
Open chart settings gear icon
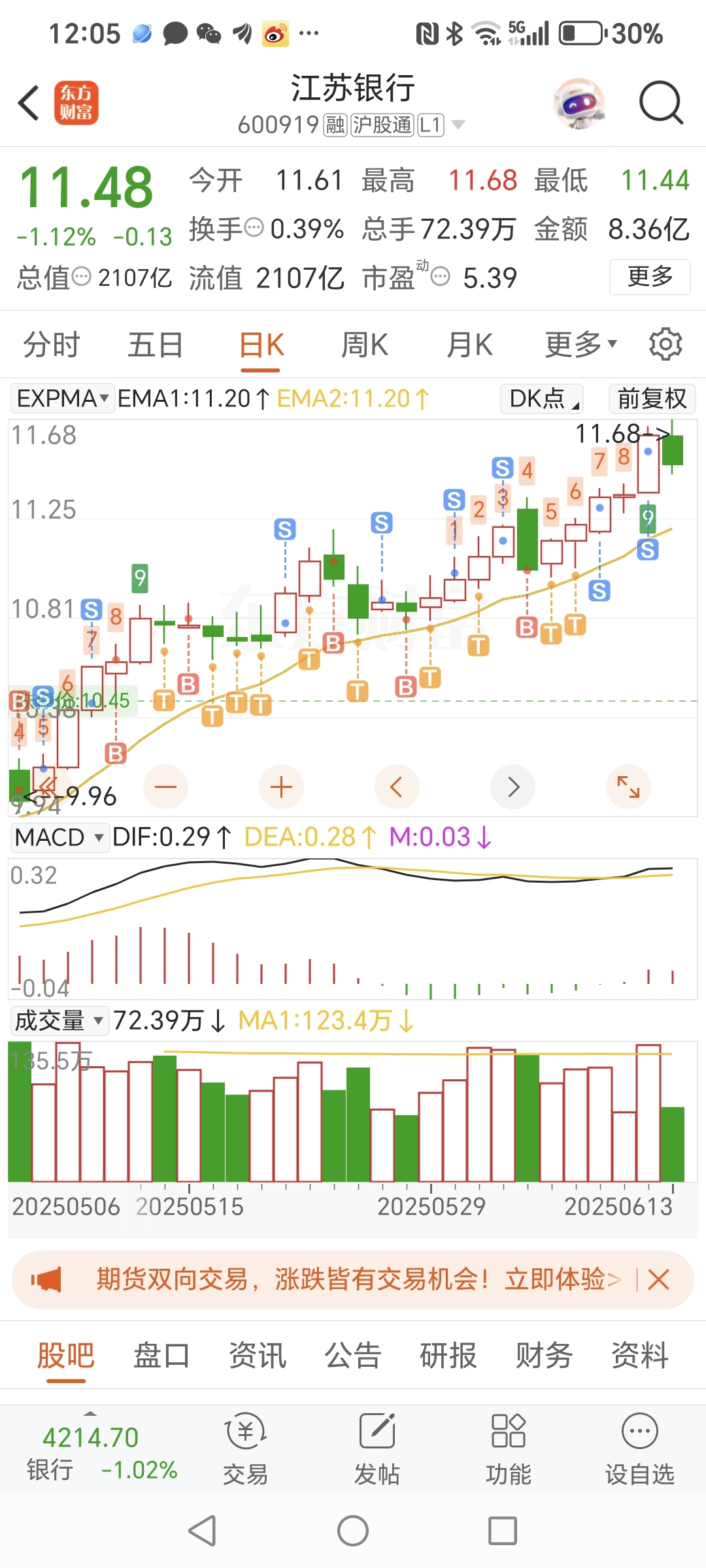665,344
